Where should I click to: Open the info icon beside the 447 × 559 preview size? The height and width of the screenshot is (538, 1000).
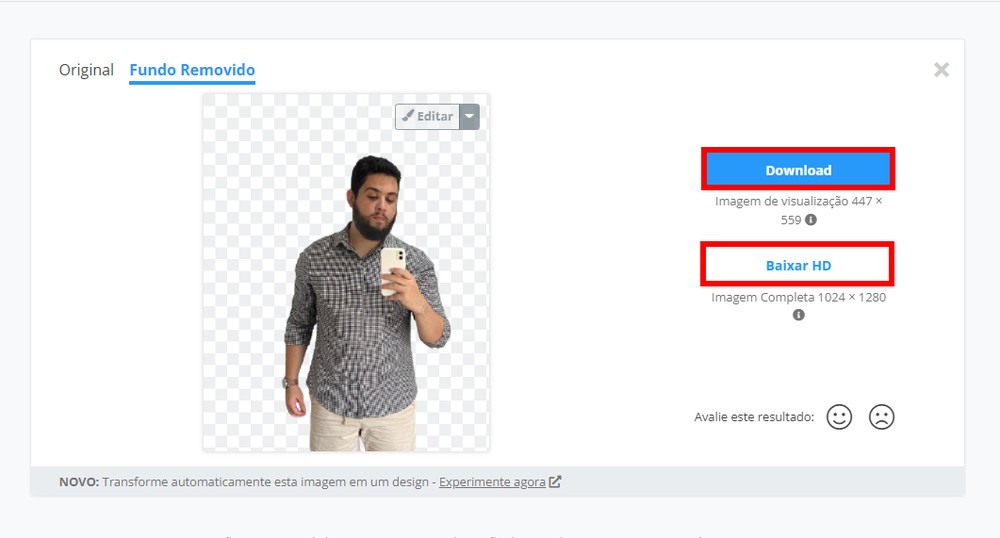811,220
